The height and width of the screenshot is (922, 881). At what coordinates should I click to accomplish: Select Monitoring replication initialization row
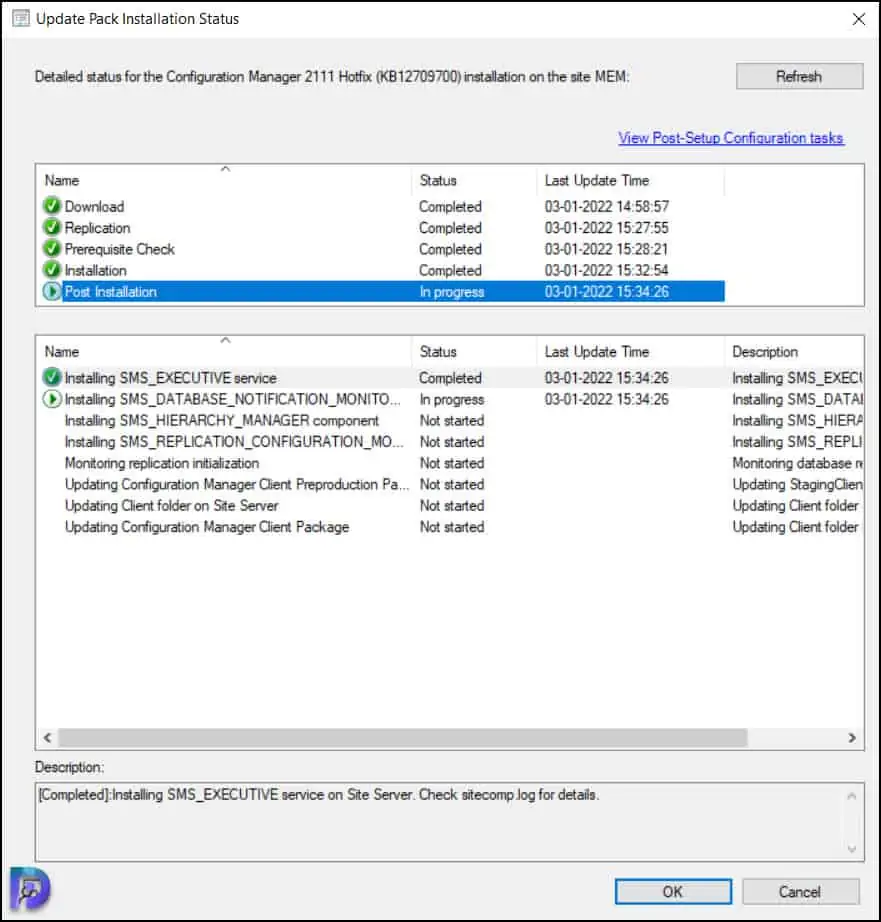point(452,463)
